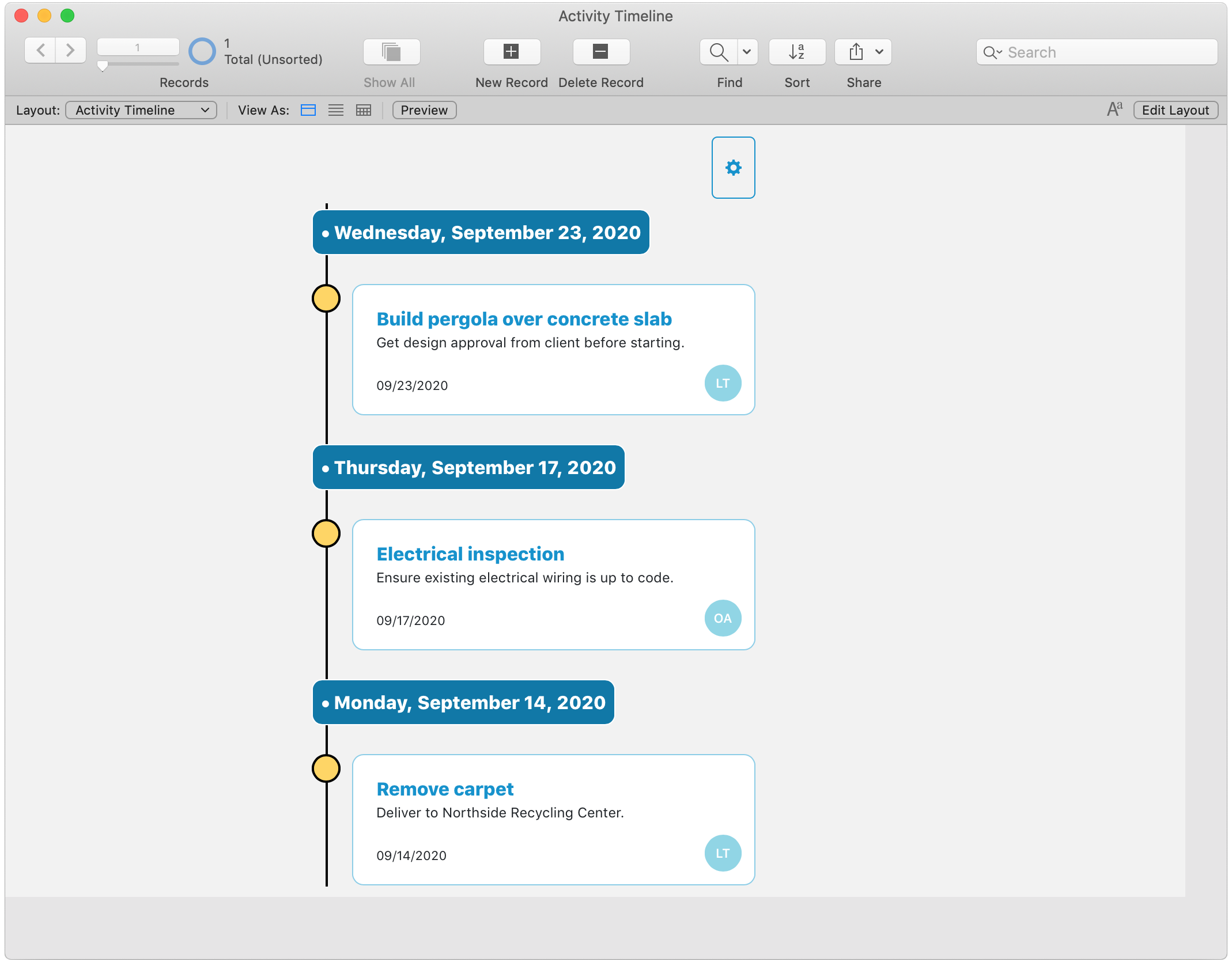The height and width of the screenshot is (962, 1232).
Task: Close the window with the red button
Action: click(x=21, y=16)
